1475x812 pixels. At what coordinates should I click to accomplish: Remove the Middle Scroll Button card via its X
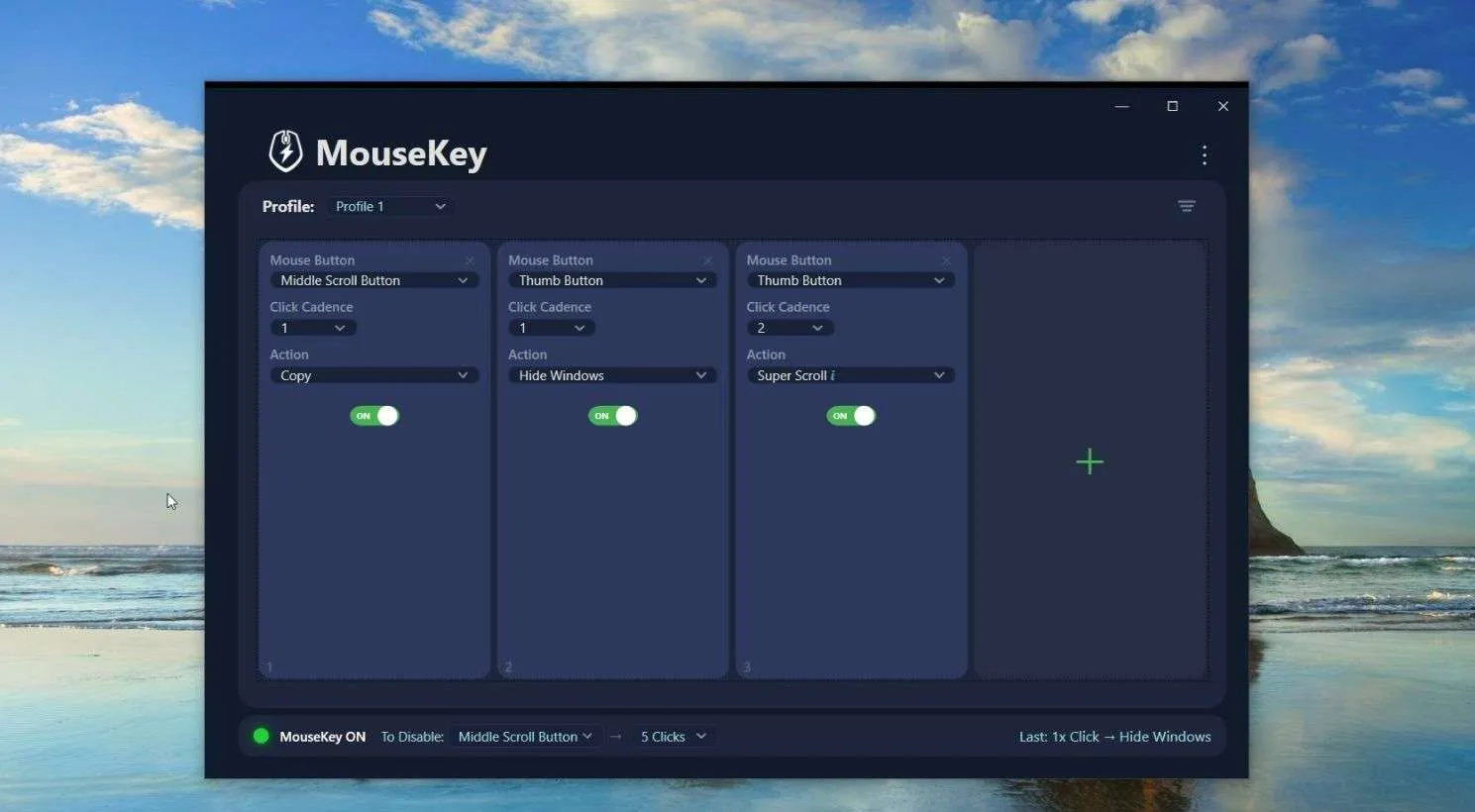point(470,260)
